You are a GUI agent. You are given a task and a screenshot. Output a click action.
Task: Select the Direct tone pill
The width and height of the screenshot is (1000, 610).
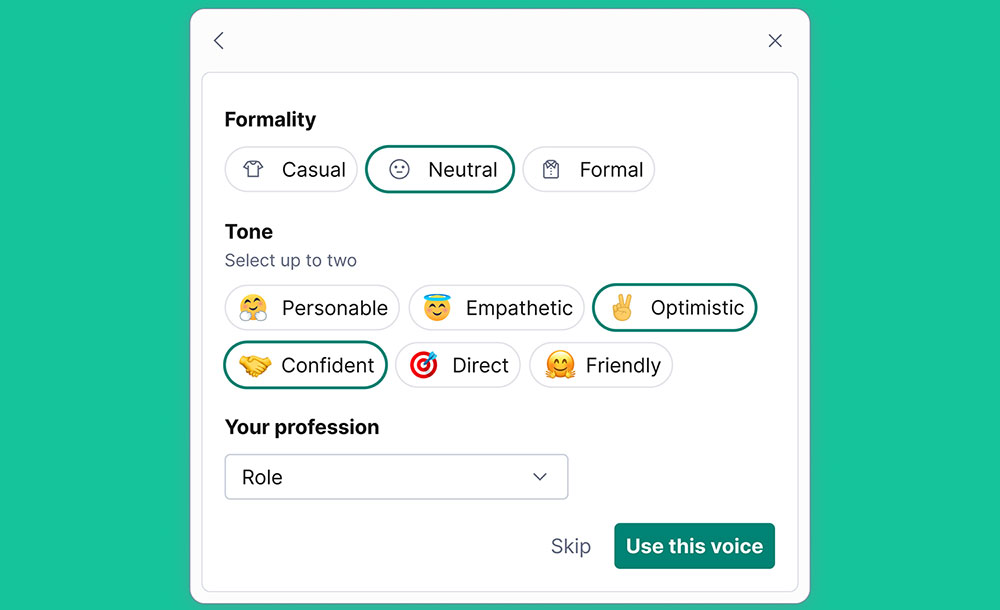458,365
